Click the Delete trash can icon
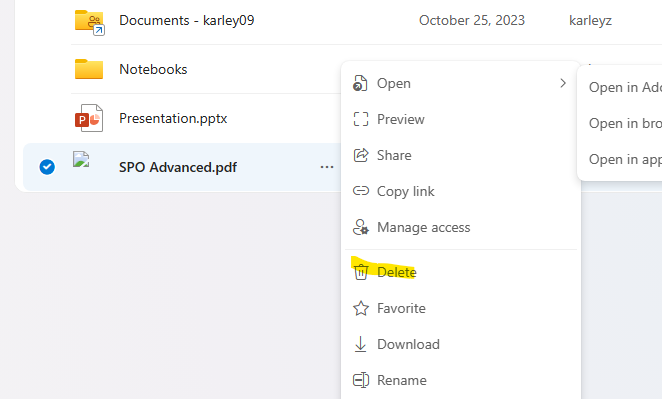This screenshot has width=662, height=399. click(361, 272)
